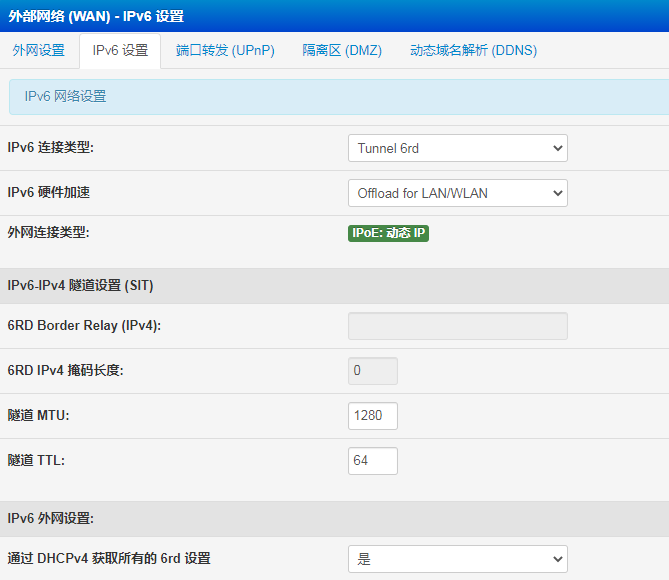This screenshot has height=580, width=669.
Task: Click the IPv6 外网设置 section header
Action: 57,518
